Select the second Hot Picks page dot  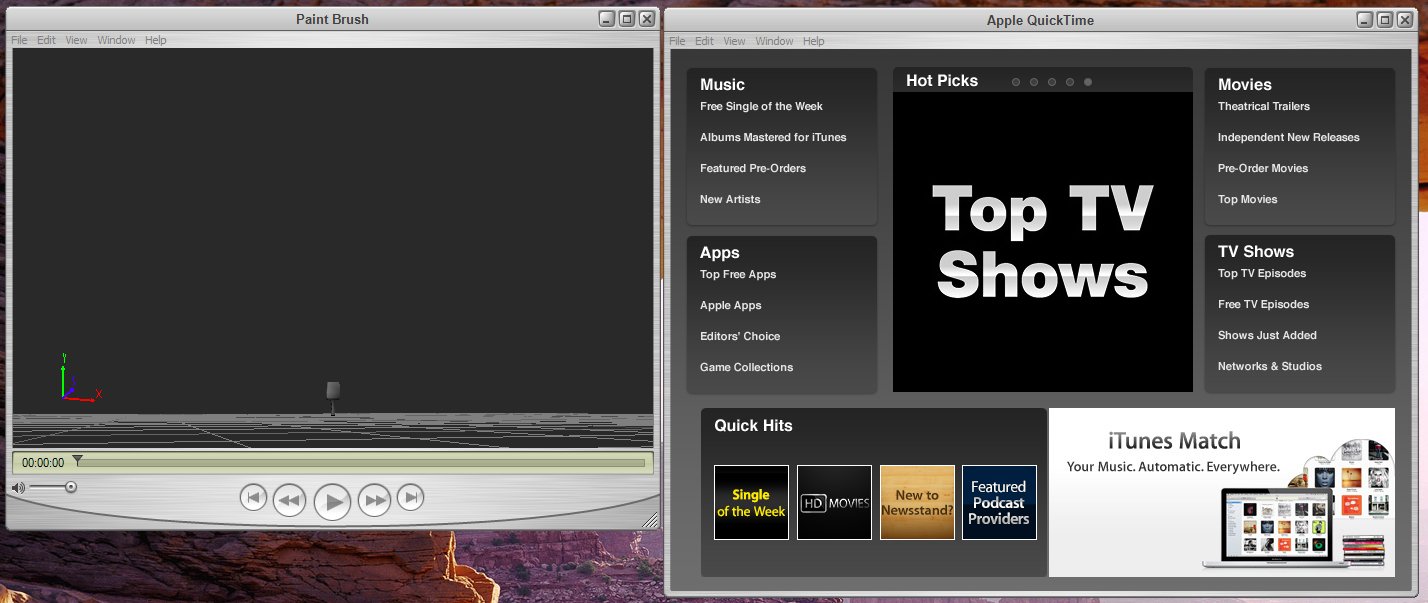pos(1034,82)
